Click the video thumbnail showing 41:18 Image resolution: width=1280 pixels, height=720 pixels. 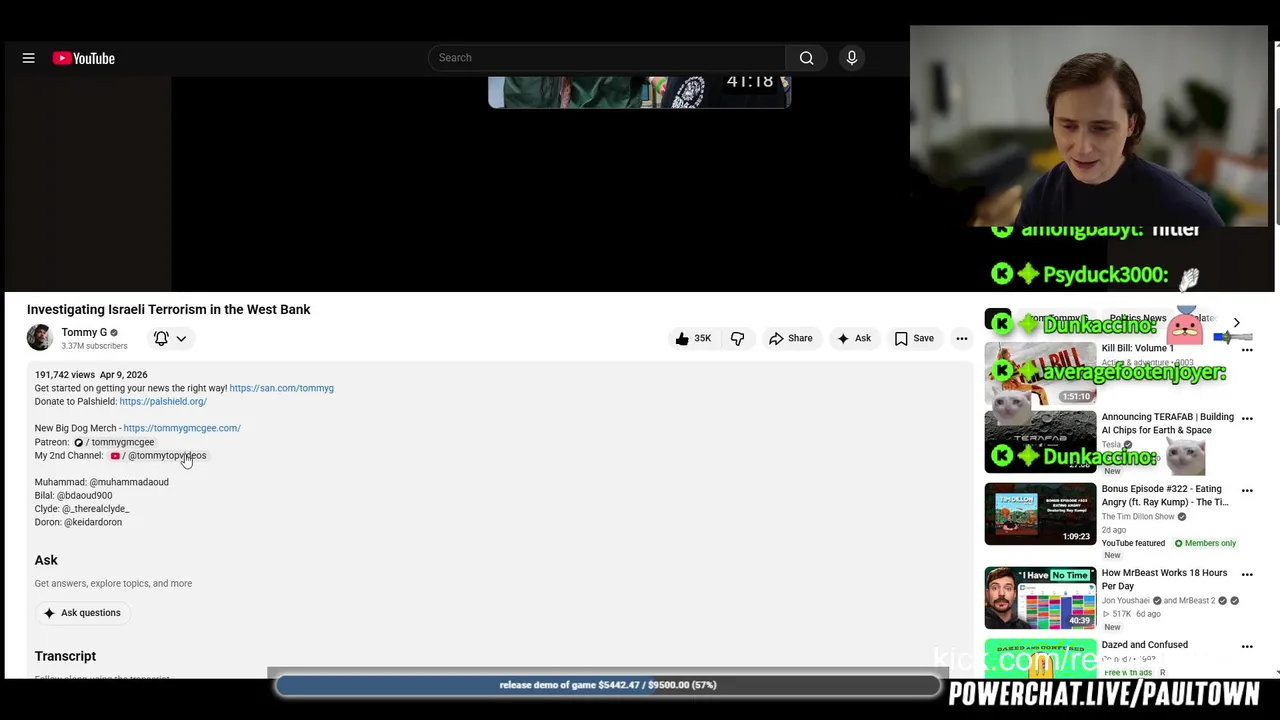coord(639,92)
